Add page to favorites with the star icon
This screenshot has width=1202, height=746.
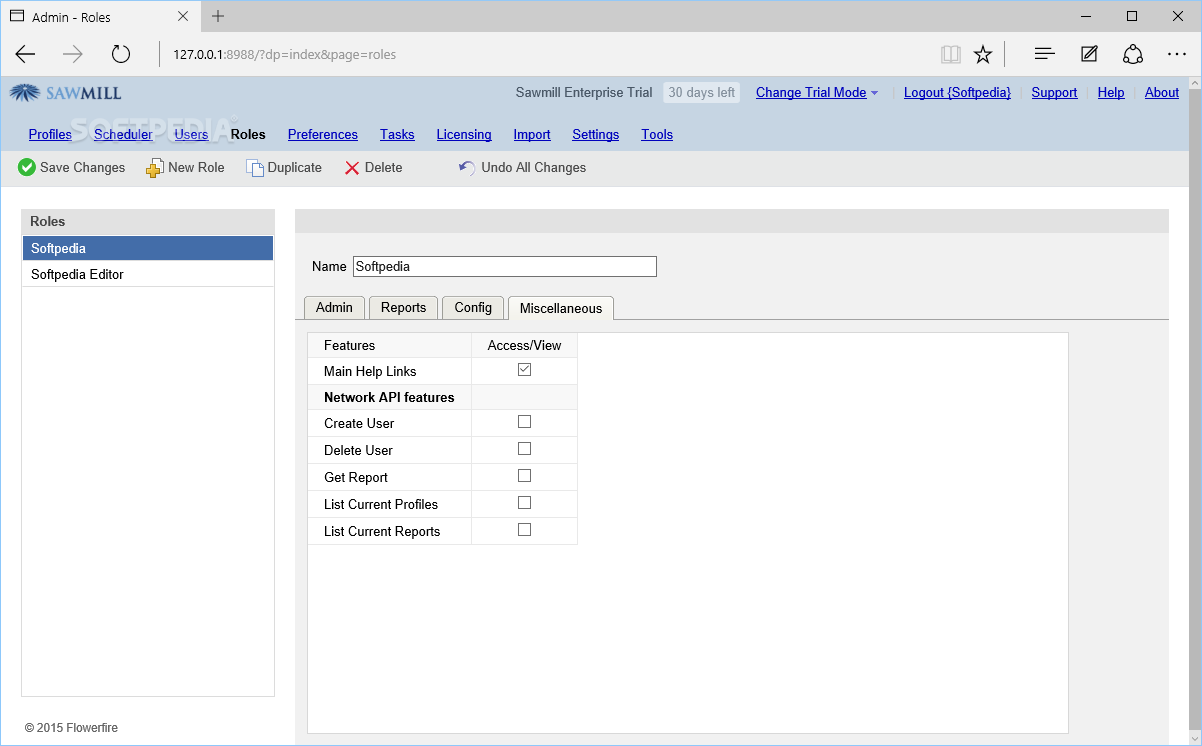tap(983, 54)
